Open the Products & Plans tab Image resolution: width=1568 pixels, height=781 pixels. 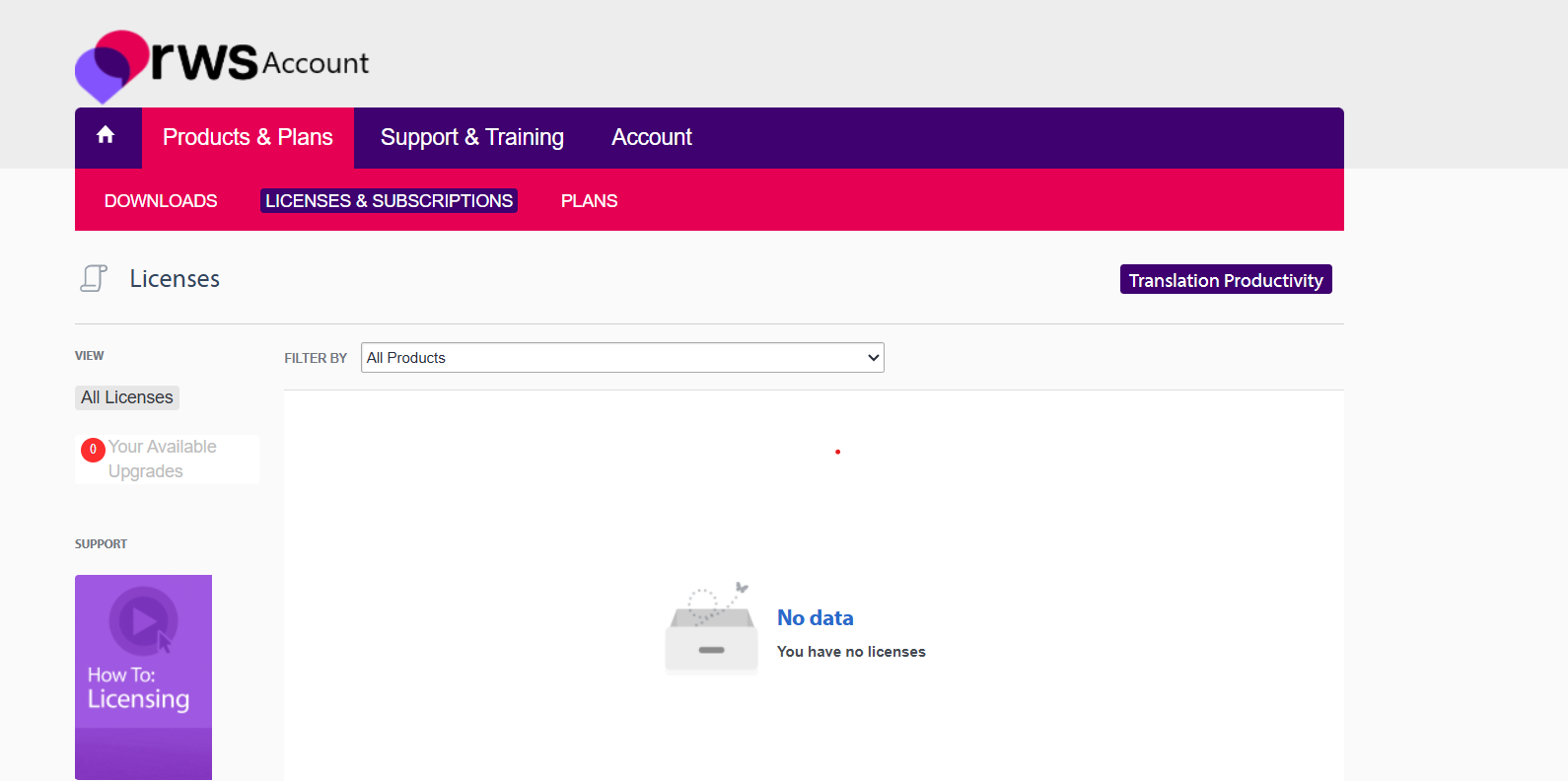click(x=248, y=137)
